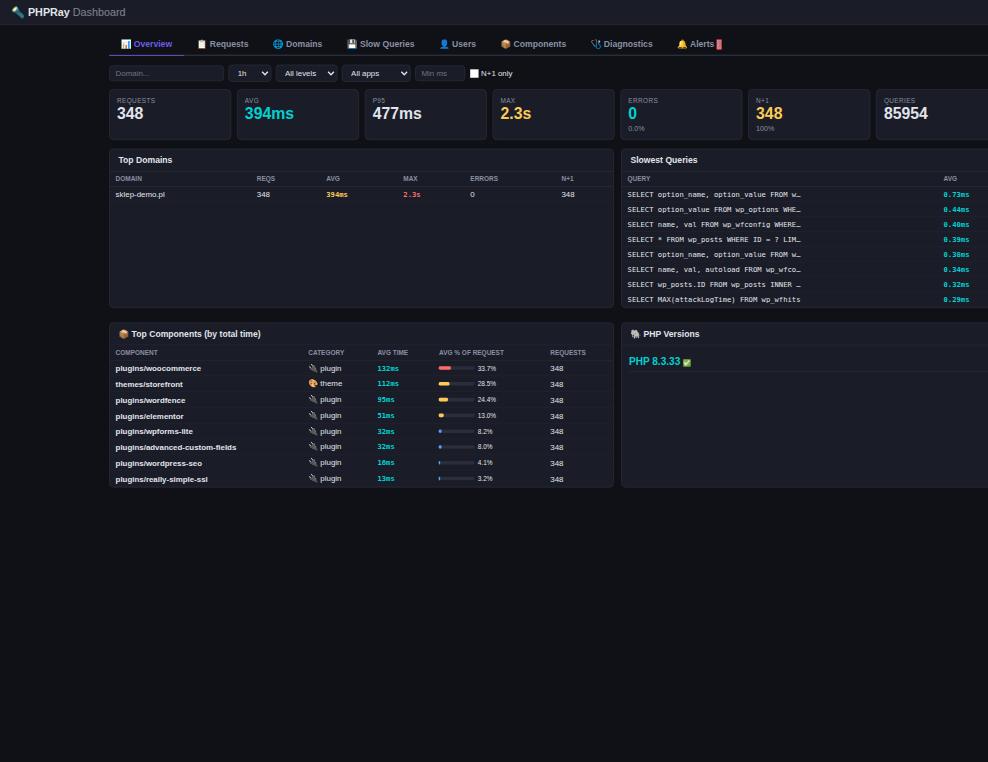This screenshot has height=762, width=988.
Task: Open the All apps dropdown
Action: pos(376,74)
